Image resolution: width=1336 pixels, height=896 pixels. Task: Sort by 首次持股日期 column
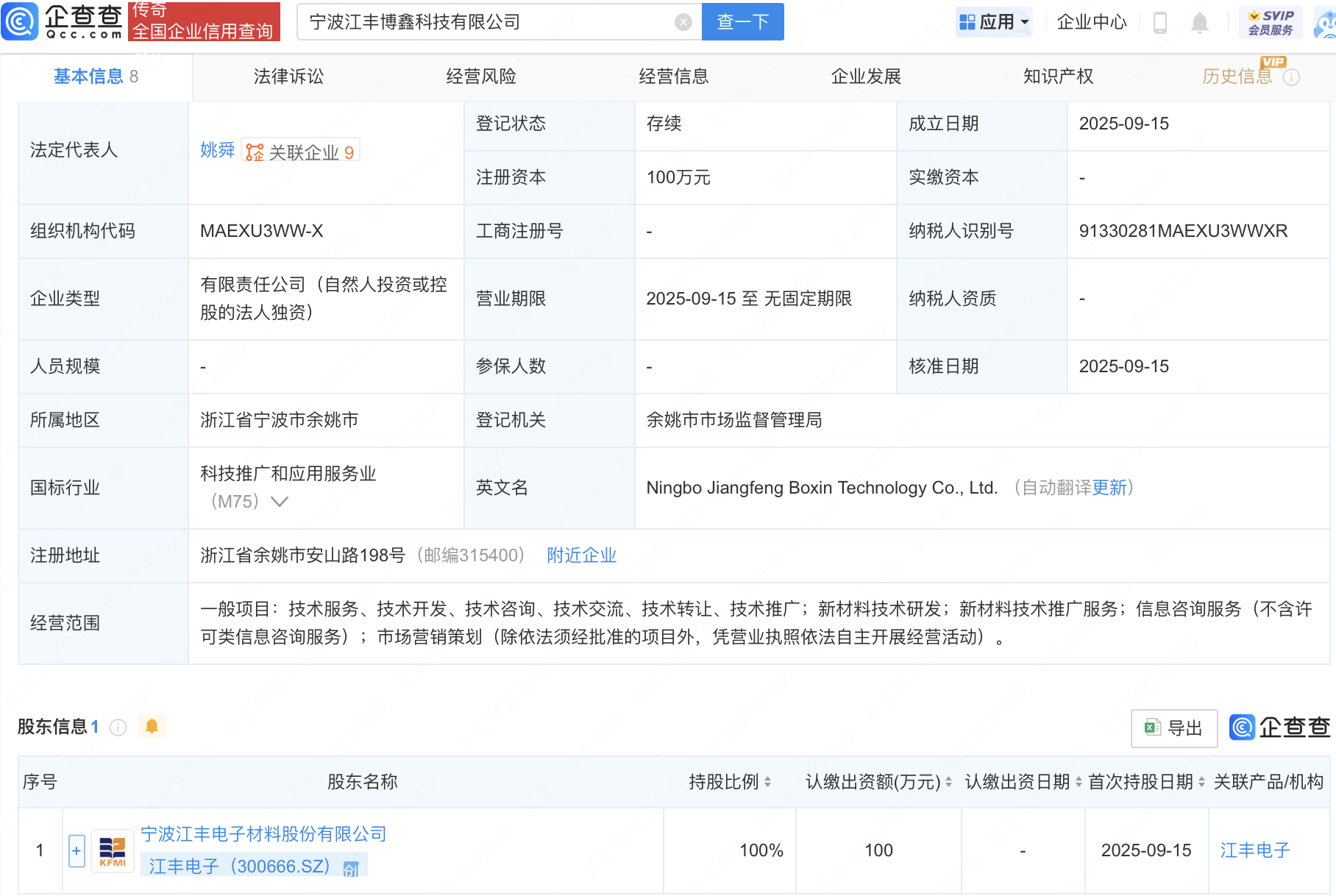[1201, 782]
